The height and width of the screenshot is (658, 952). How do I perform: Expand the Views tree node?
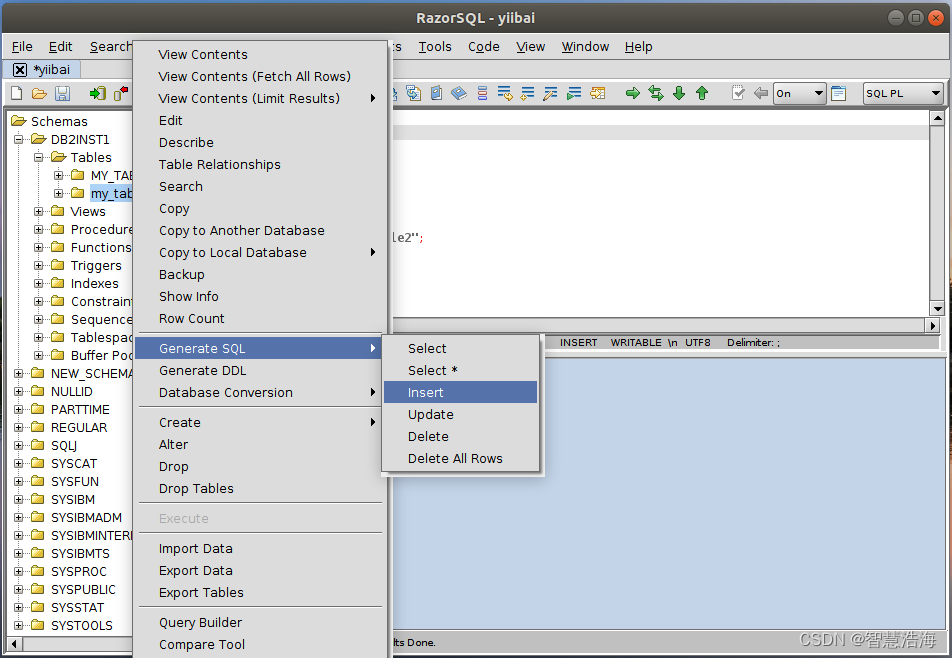38,211
